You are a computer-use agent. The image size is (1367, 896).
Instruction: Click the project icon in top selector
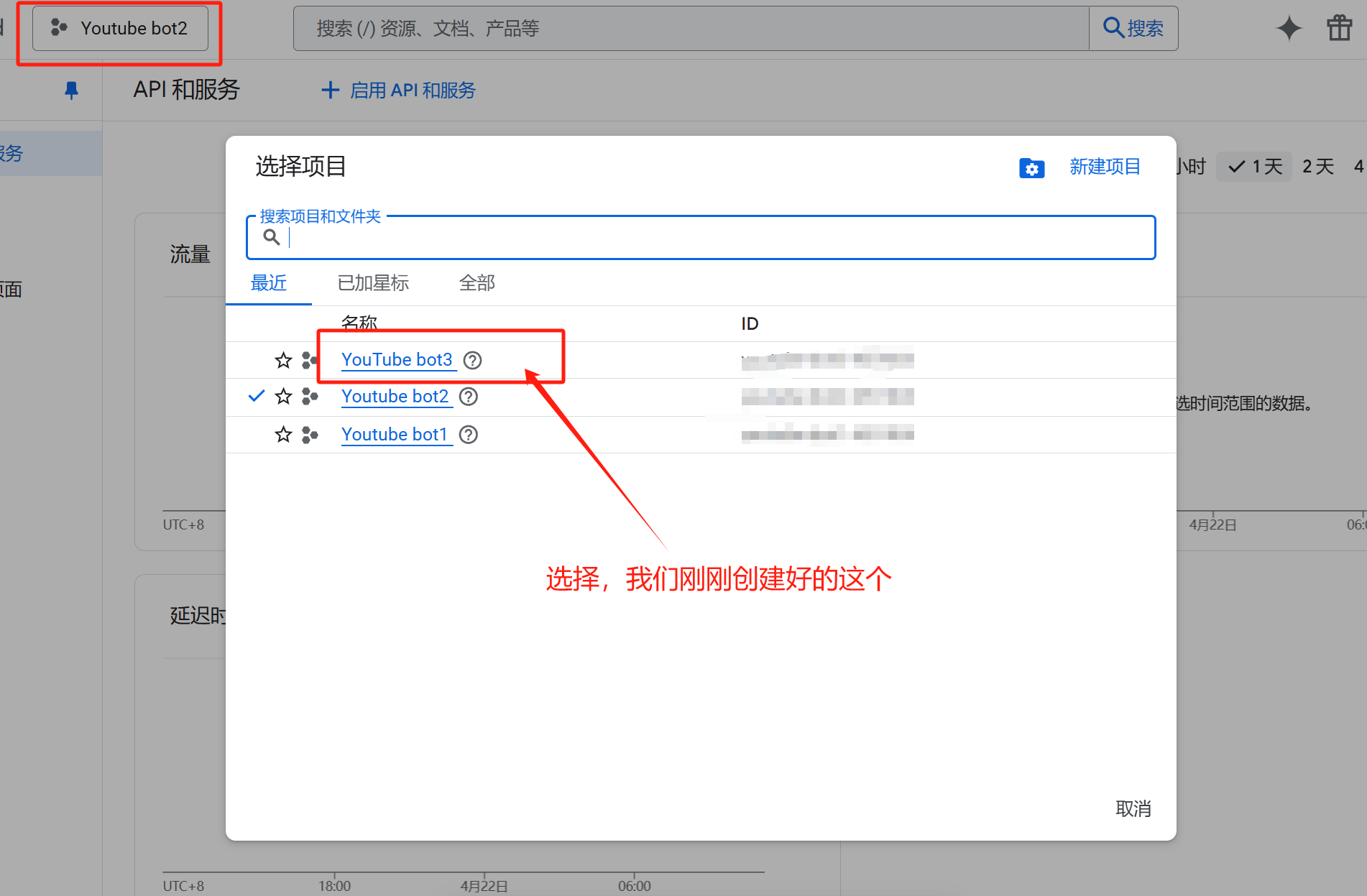pos(59,28)
